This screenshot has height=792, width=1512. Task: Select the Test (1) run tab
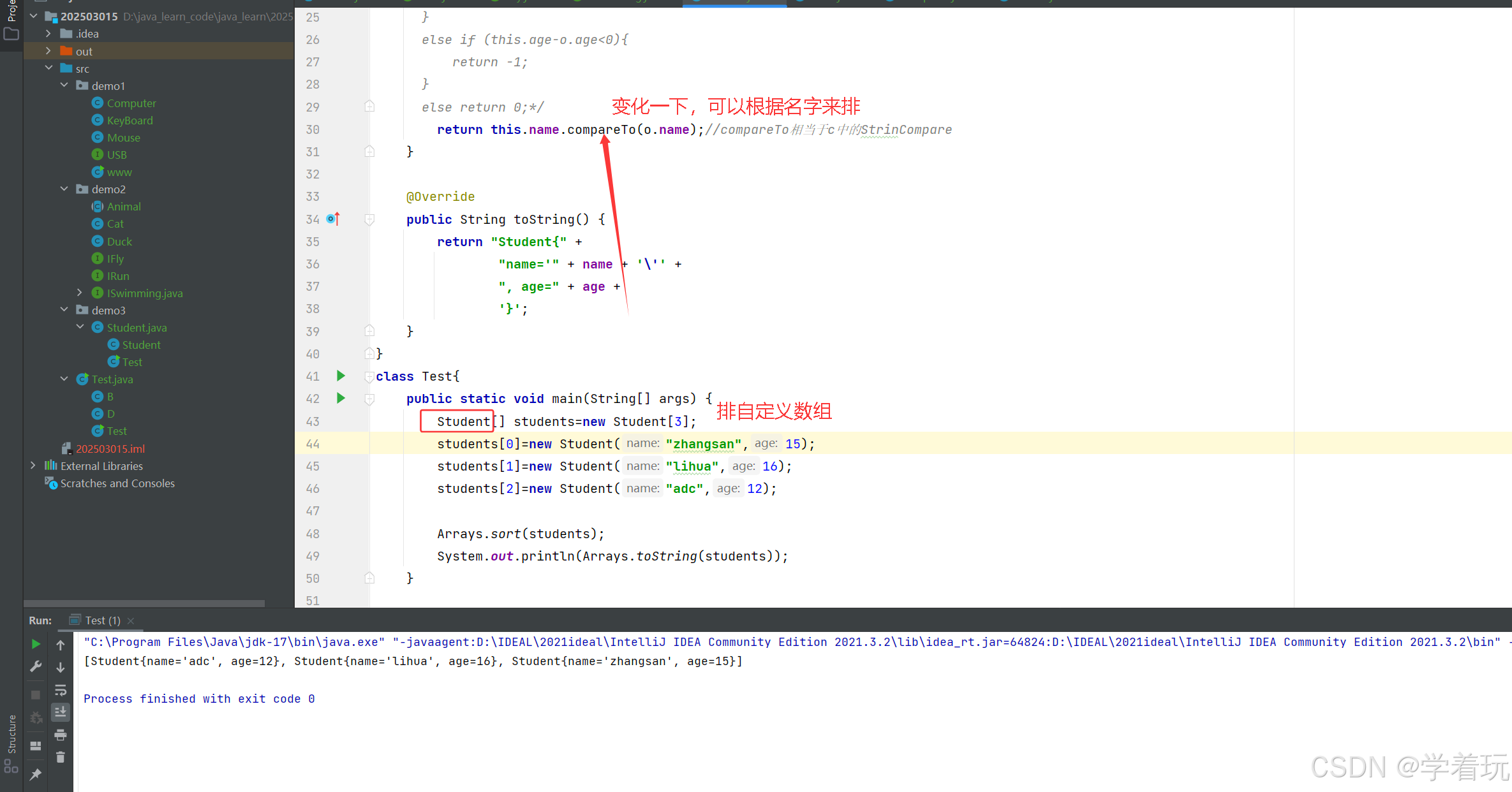102,620
